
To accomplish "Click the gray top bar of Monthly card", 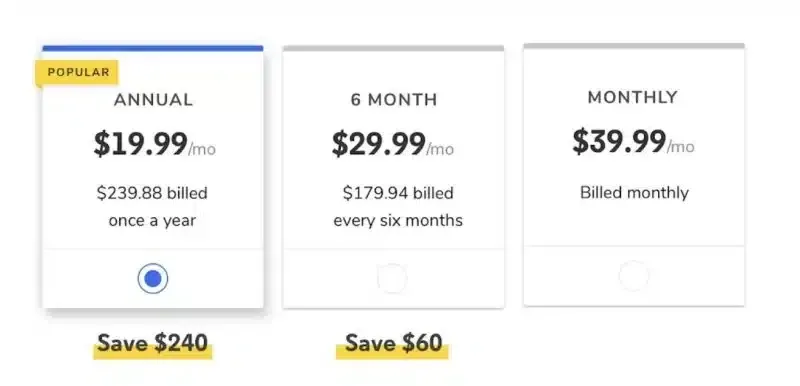I will point(634,46).
